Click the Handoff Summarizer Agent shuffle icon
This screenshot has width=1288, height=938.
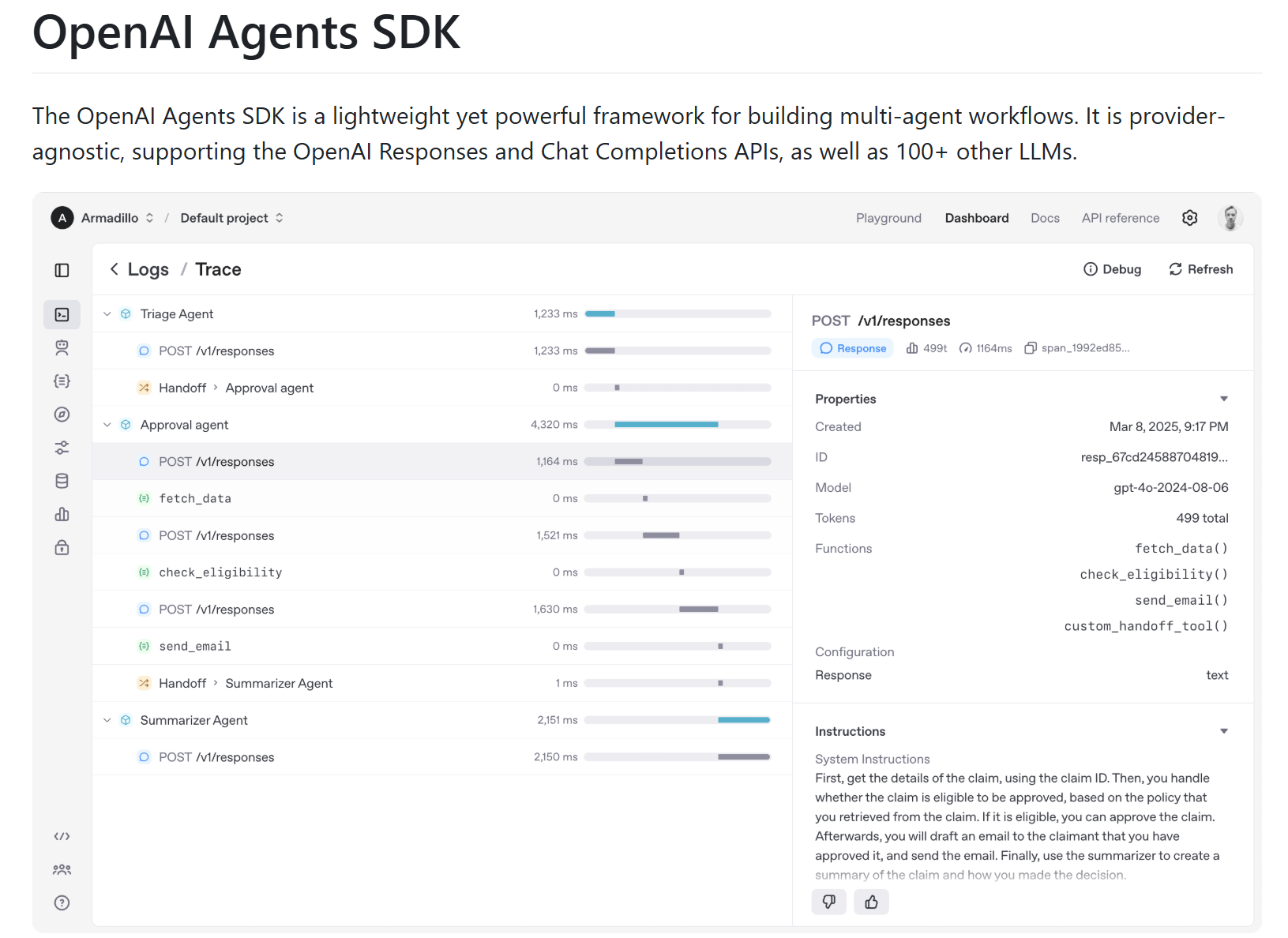[x=144, y=683]
